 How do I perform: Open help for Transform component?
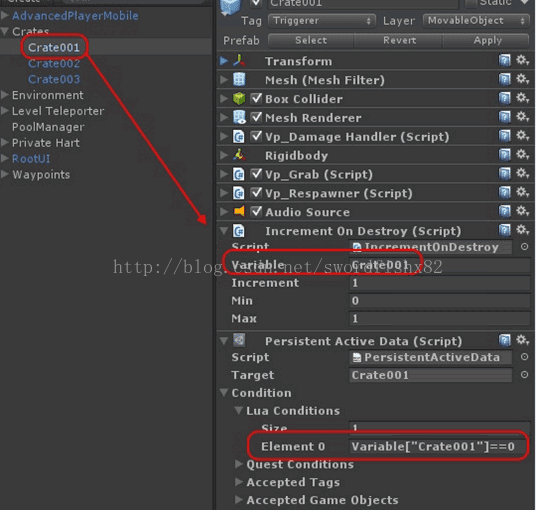coord(505,60)
